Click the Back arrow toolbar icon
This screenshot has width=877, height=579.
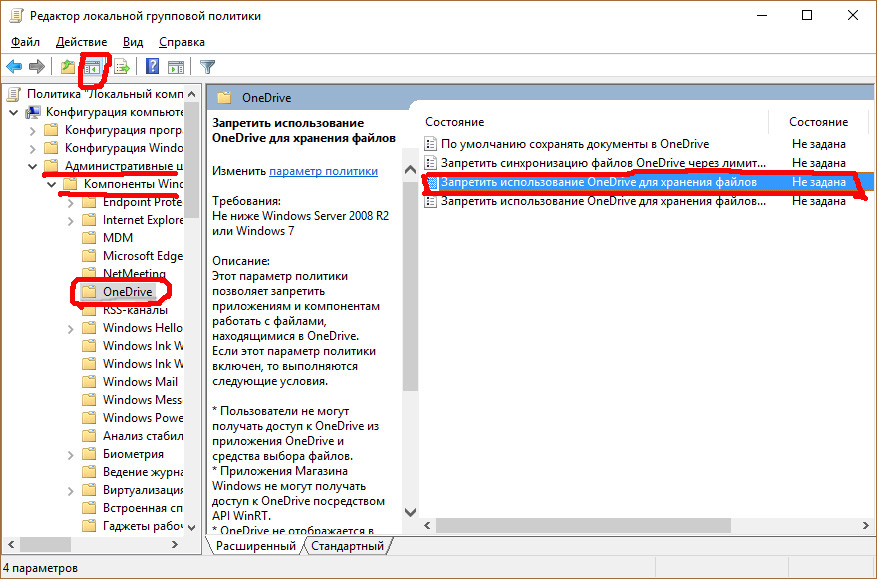(14, 67)
